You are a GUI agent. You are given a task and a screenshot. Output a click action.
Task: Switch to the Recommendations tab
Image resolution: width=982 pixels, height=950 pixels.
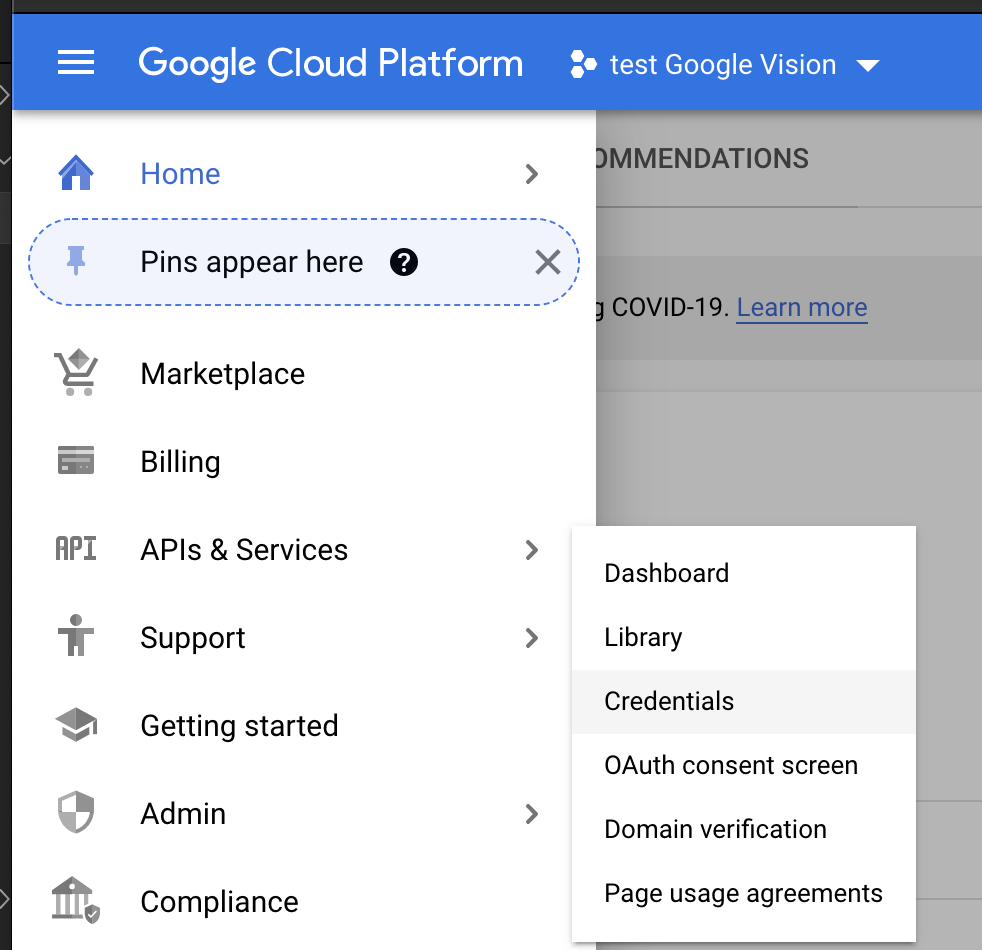pos(701,158)
